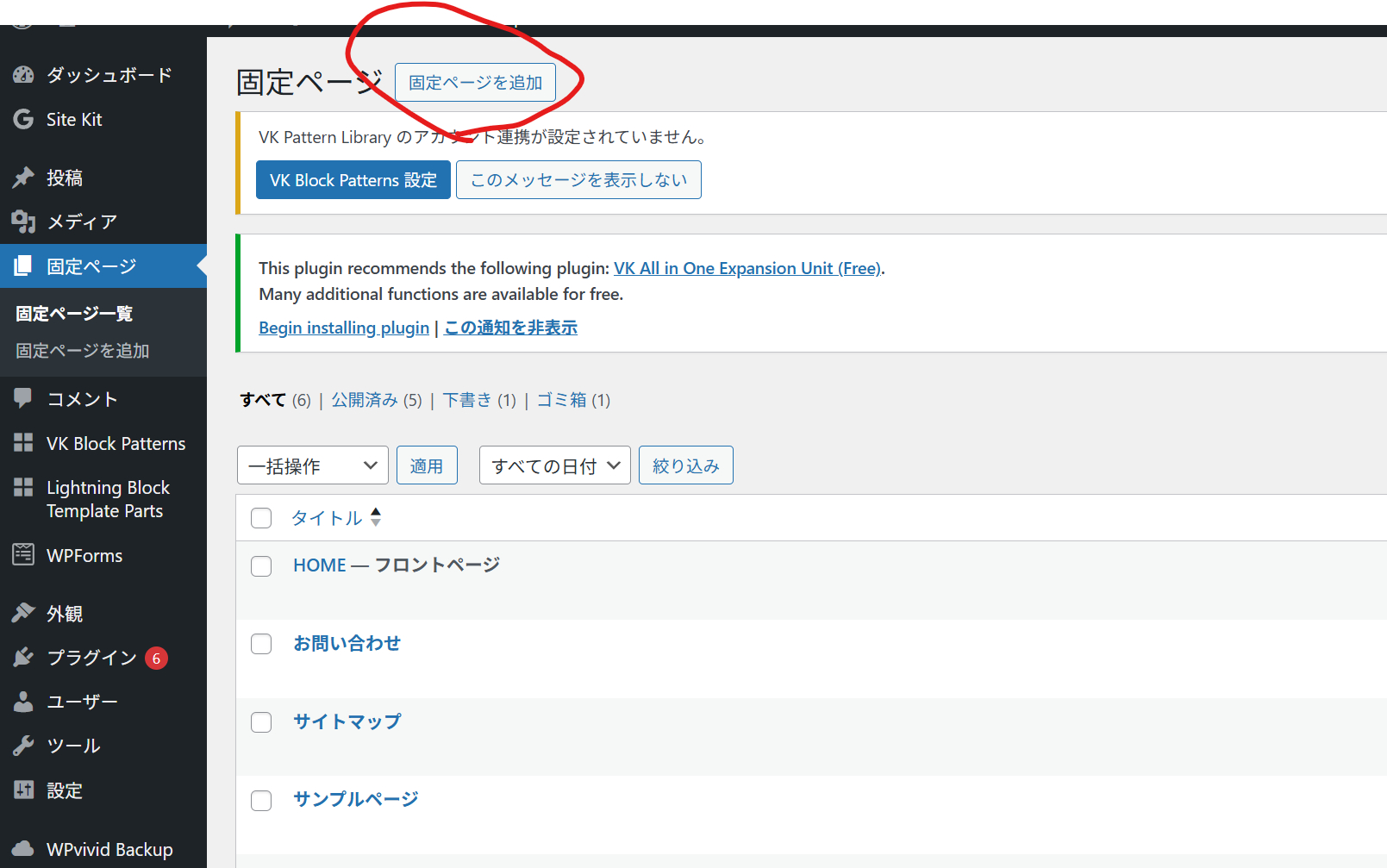
Task: Click the wrench icon beside ツール
Action: tap(23, 746)
